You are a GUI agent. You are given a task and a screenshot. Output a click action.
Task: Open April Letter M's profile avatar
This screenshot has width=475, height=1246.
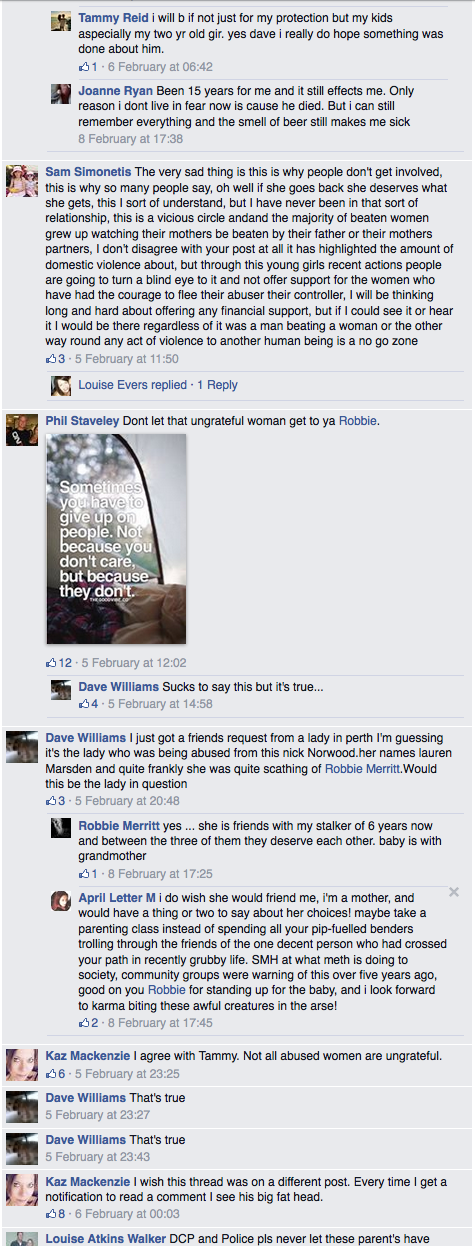click(61, 899)
